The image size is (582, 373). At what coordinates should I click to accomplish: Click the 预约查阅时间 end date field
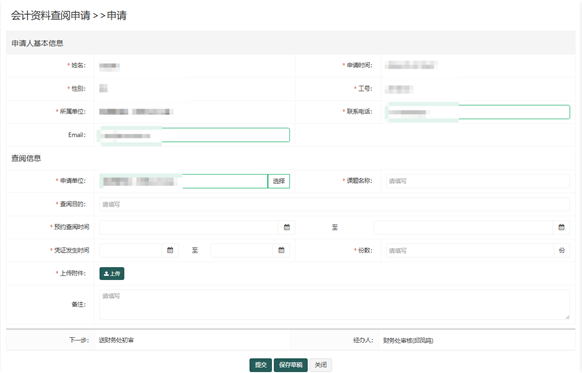pos(464,227)
